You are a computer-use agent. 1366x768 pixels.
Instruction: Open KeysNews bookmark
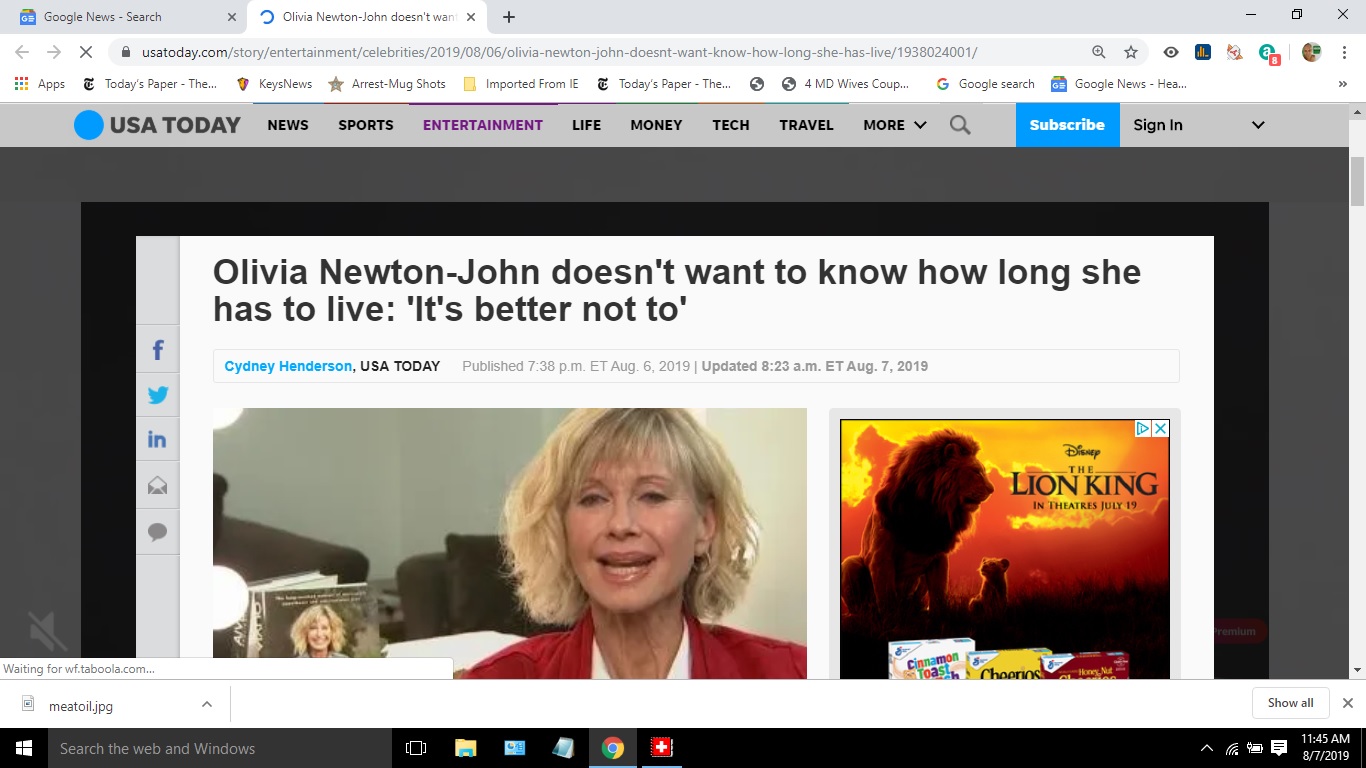pos(274,84)
